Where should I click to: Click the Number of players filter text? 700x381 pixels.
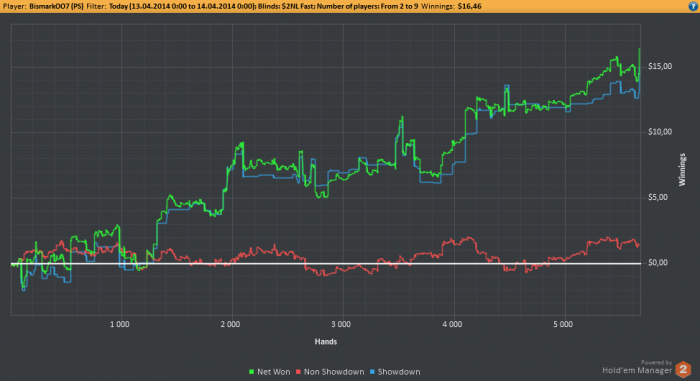coord(367,6)
